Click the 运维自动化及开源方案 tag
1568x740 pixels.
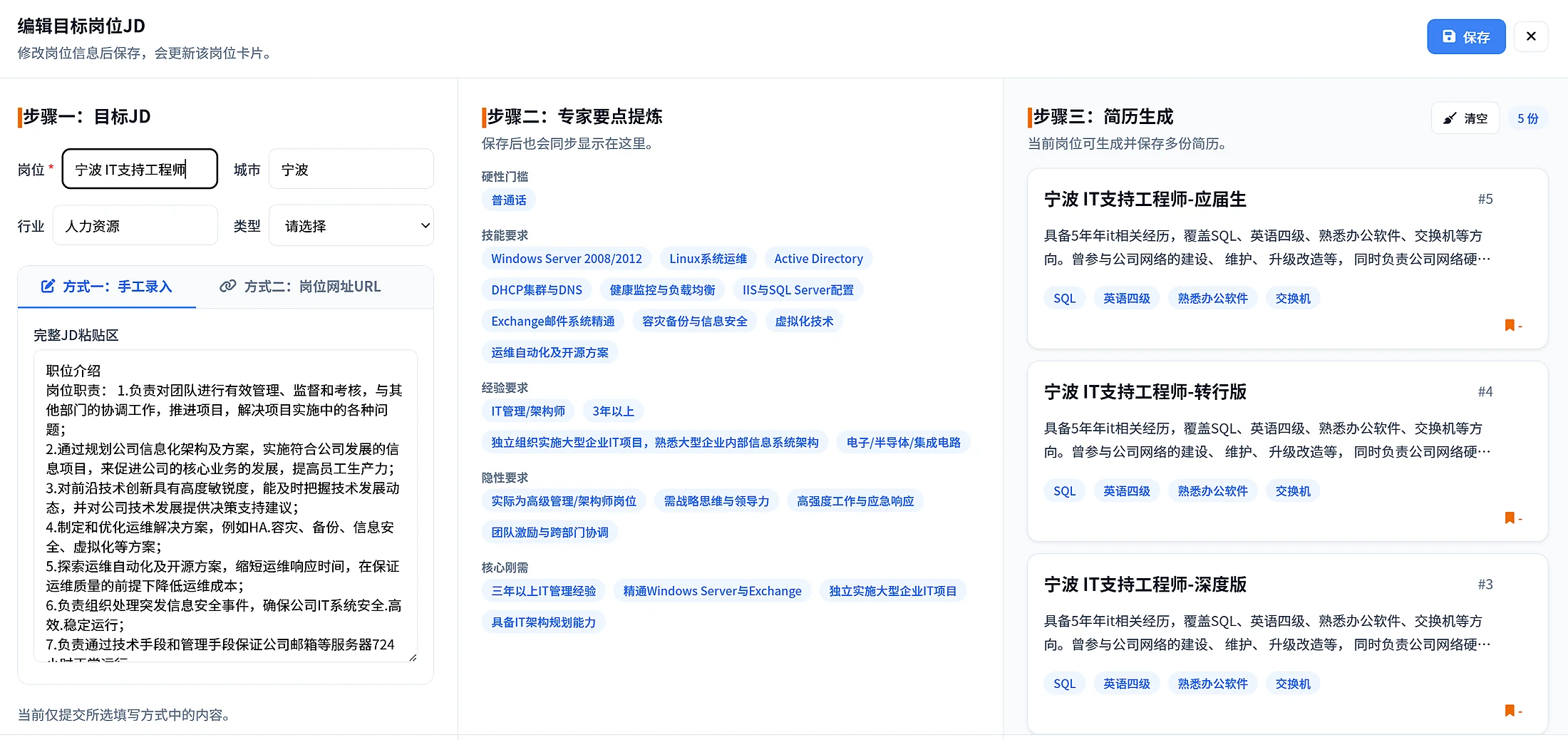tap(550, 352)
